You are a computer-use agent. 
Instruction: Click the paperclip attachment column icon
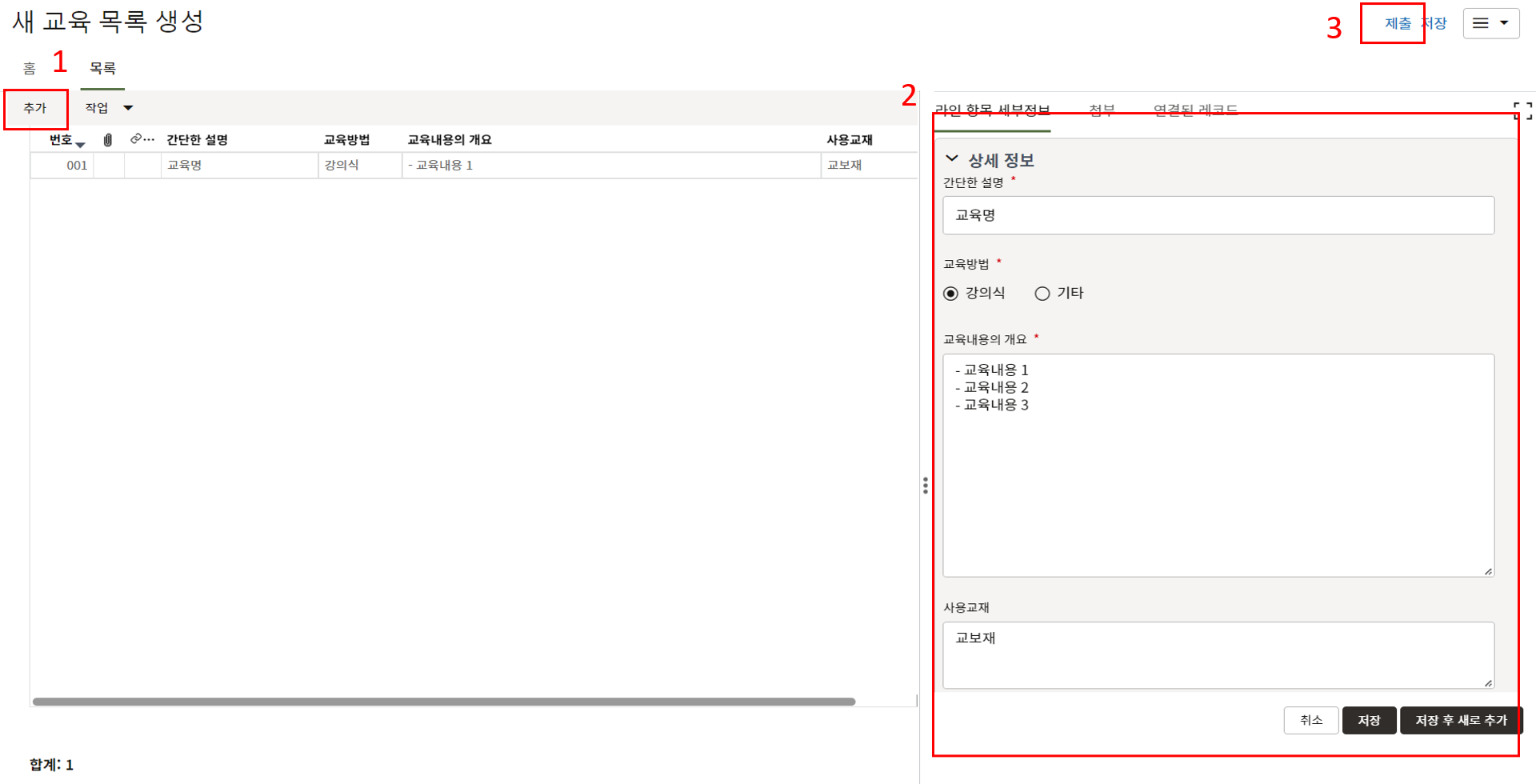click(108, 140)
